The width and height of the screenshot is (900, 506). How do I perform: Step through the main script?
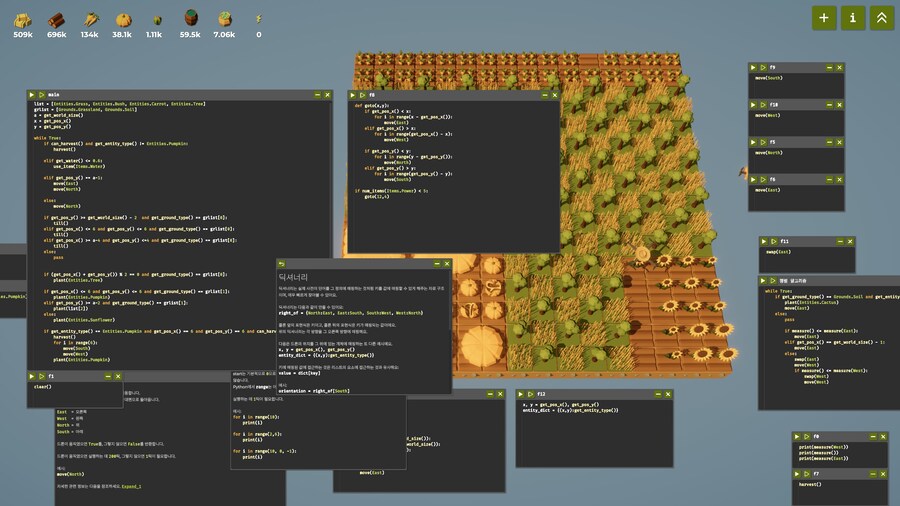tap(40, 94)
